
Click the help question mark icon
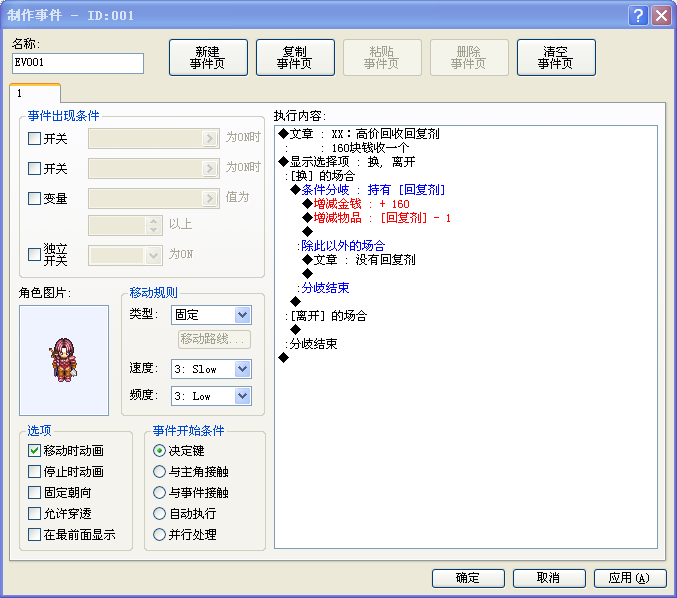638,16
